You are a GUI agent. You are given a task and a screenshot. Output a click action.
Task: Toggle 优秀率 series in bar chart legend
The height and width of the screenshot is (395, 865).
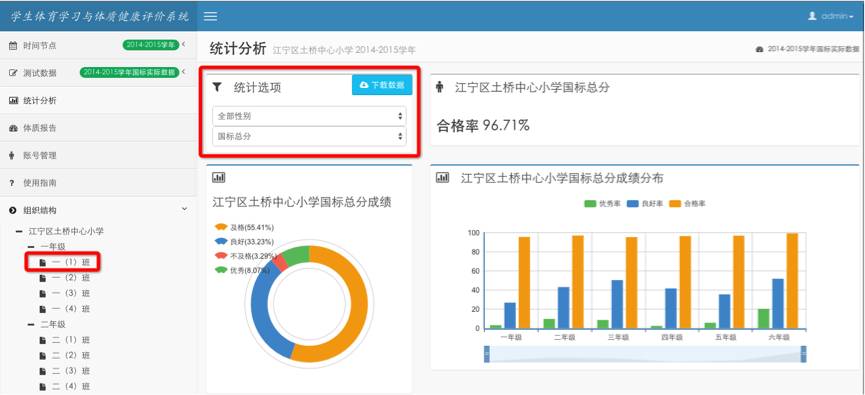(x=602, y=204)
